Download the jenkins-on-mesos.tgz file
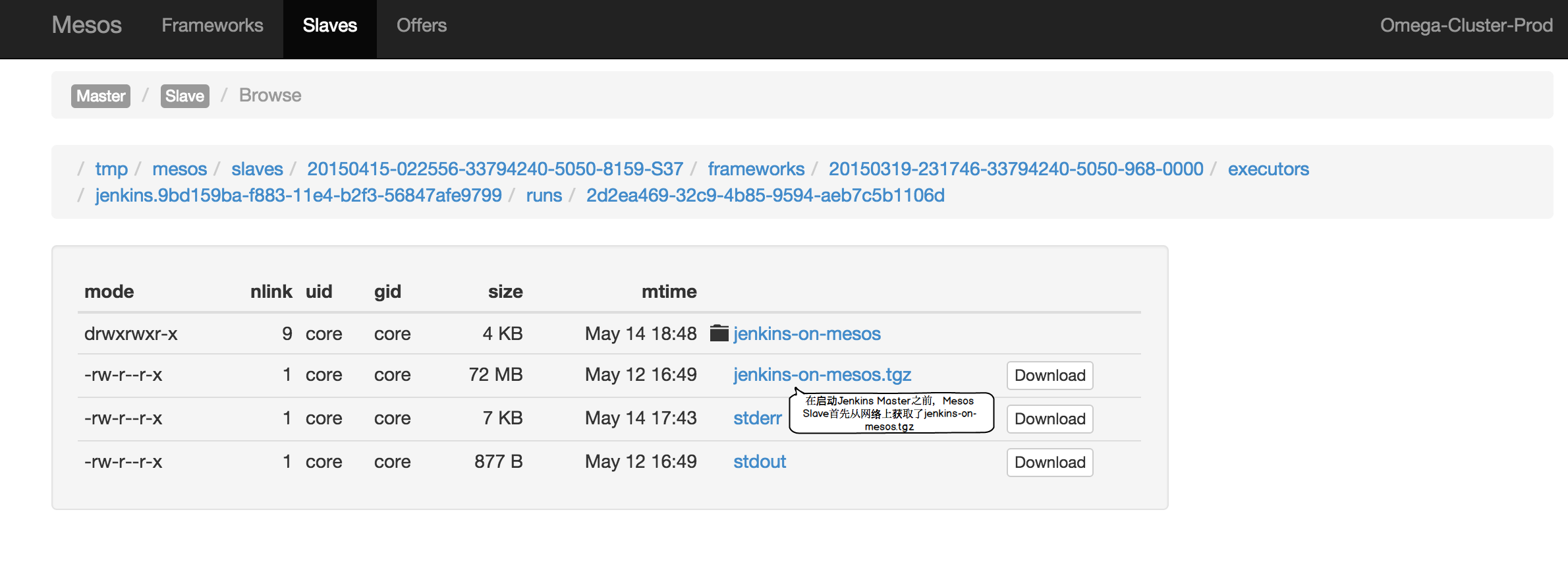 point(1050,376)
